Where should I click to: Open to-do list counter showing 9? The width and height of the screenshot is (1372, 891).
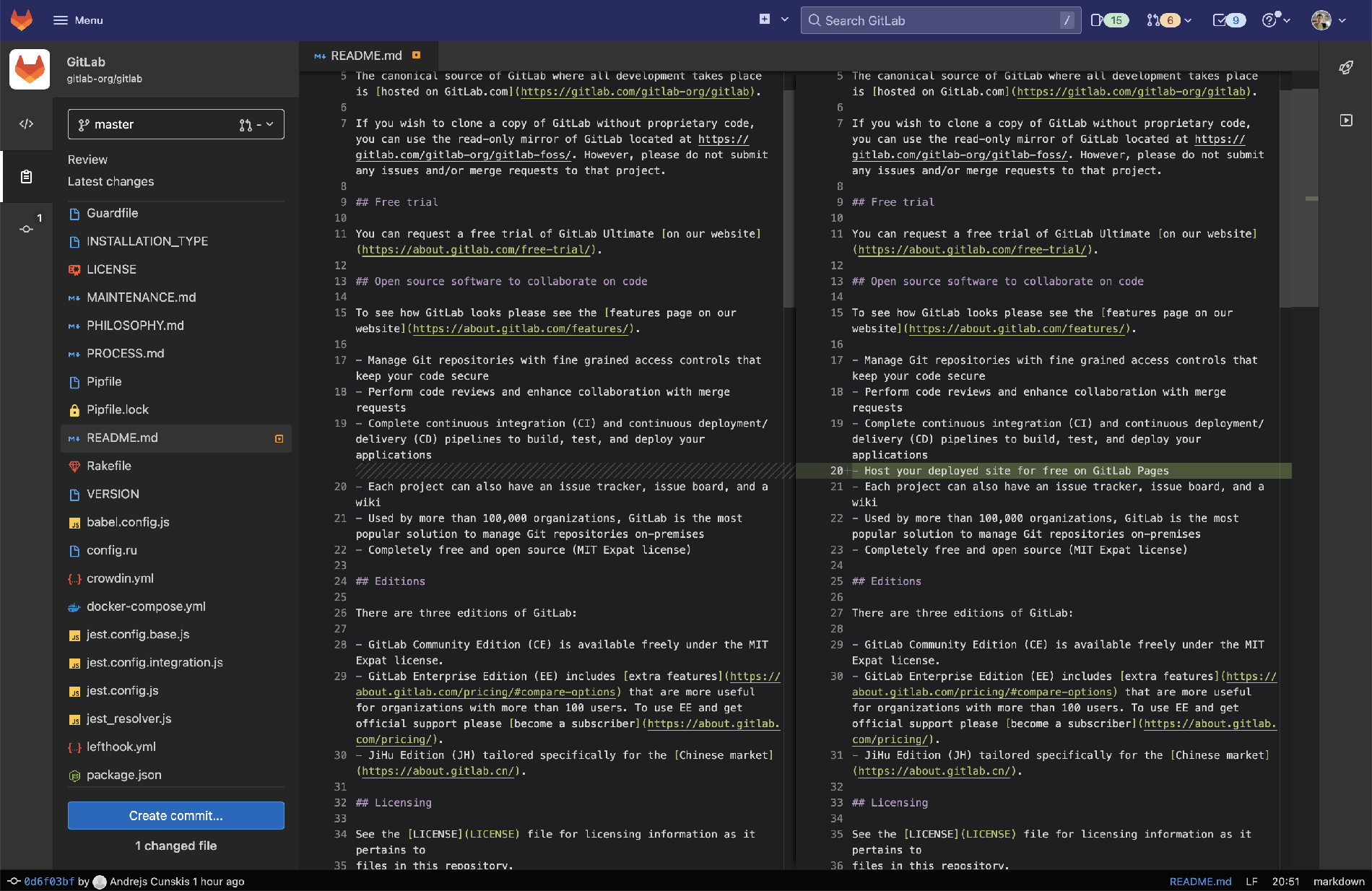(1229, 20)
